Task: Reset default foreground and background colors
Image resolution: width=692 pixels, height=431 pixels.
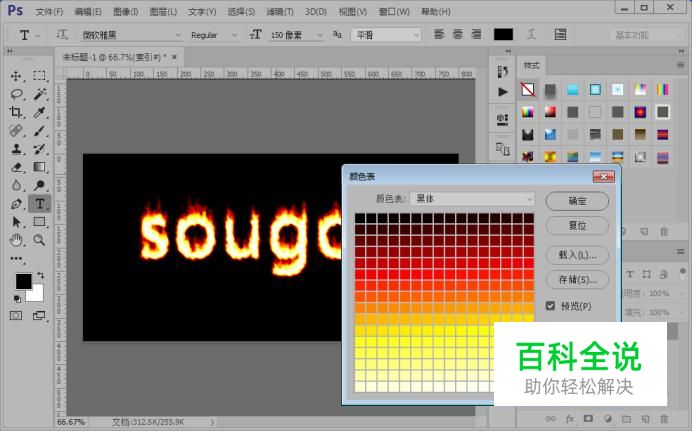Action: [x=17, y=299]
